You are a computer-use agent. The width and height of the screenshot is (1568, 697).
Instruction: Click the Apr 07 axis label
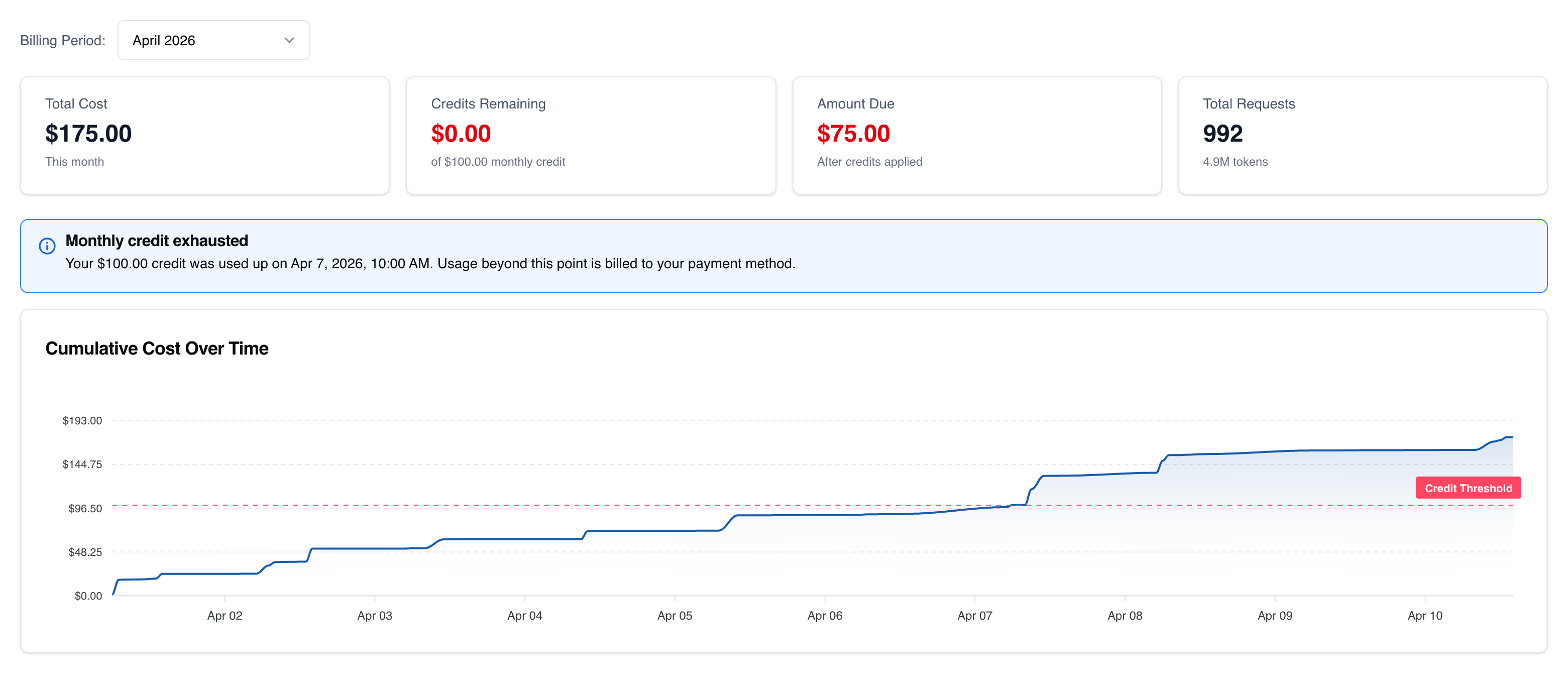coord(974,616)
